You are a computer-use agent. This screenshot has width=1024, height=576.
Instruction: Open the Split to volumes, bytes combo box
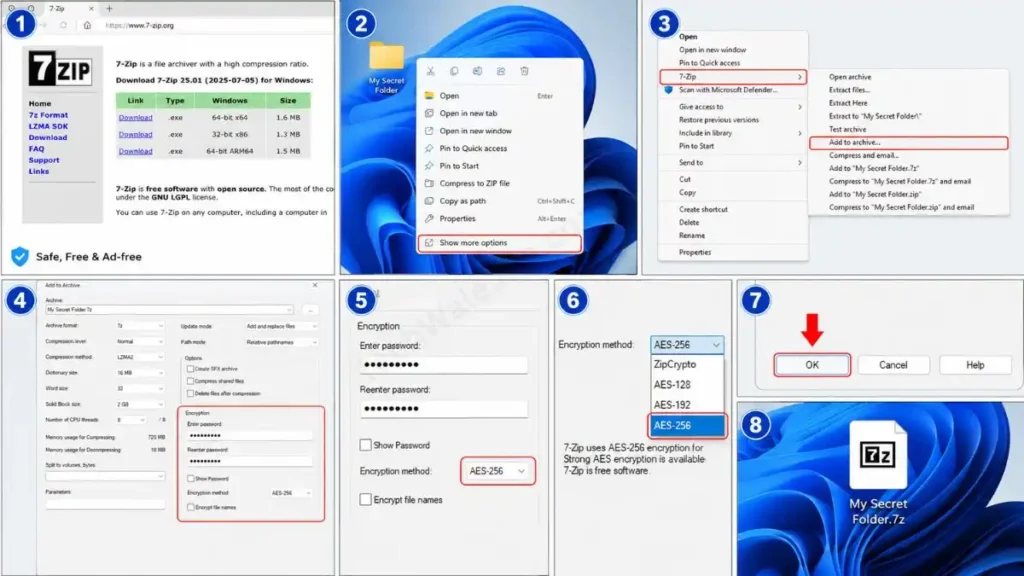[x=105, y=476]
